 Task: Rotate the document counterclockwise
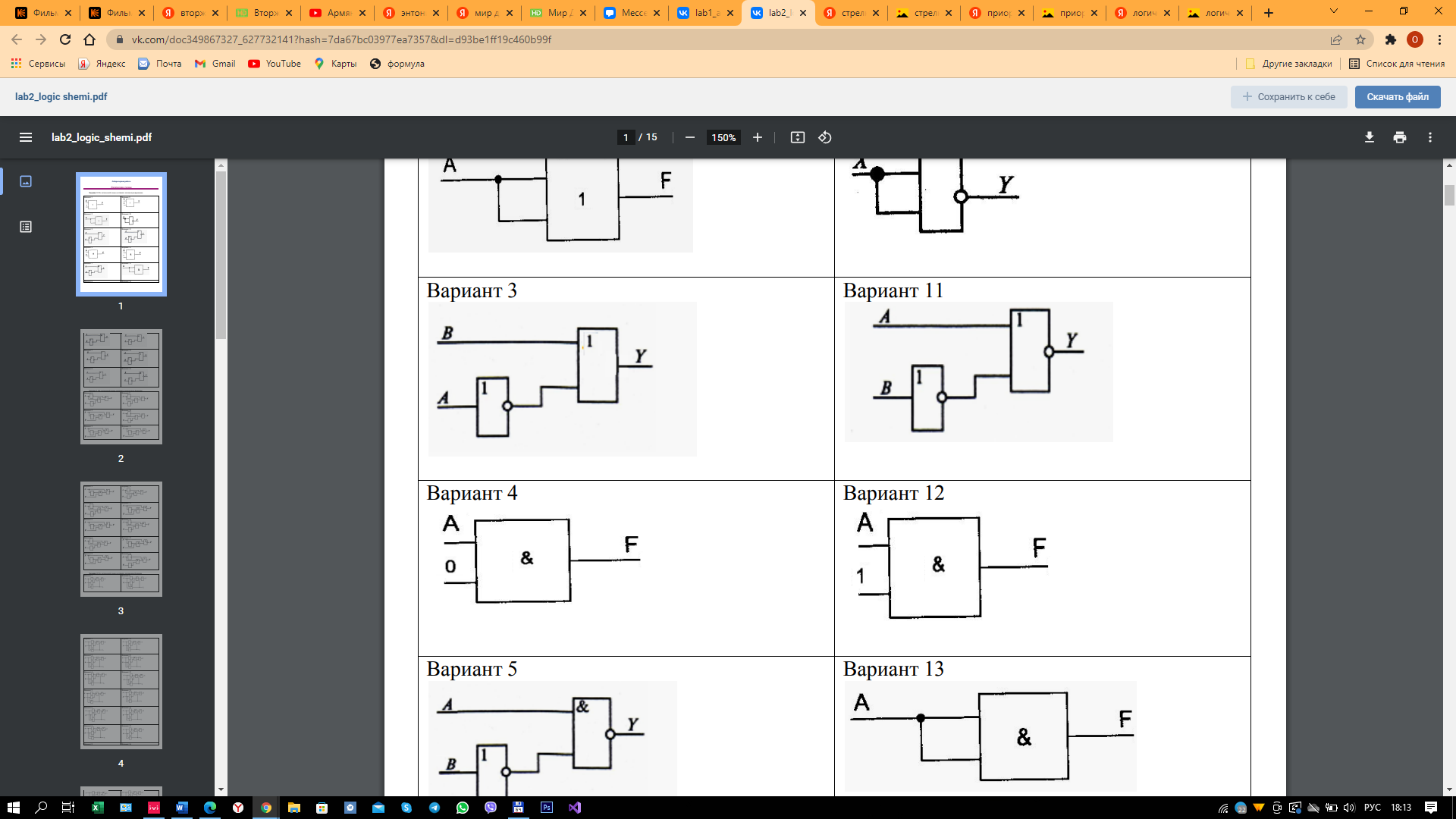(825, 137)
